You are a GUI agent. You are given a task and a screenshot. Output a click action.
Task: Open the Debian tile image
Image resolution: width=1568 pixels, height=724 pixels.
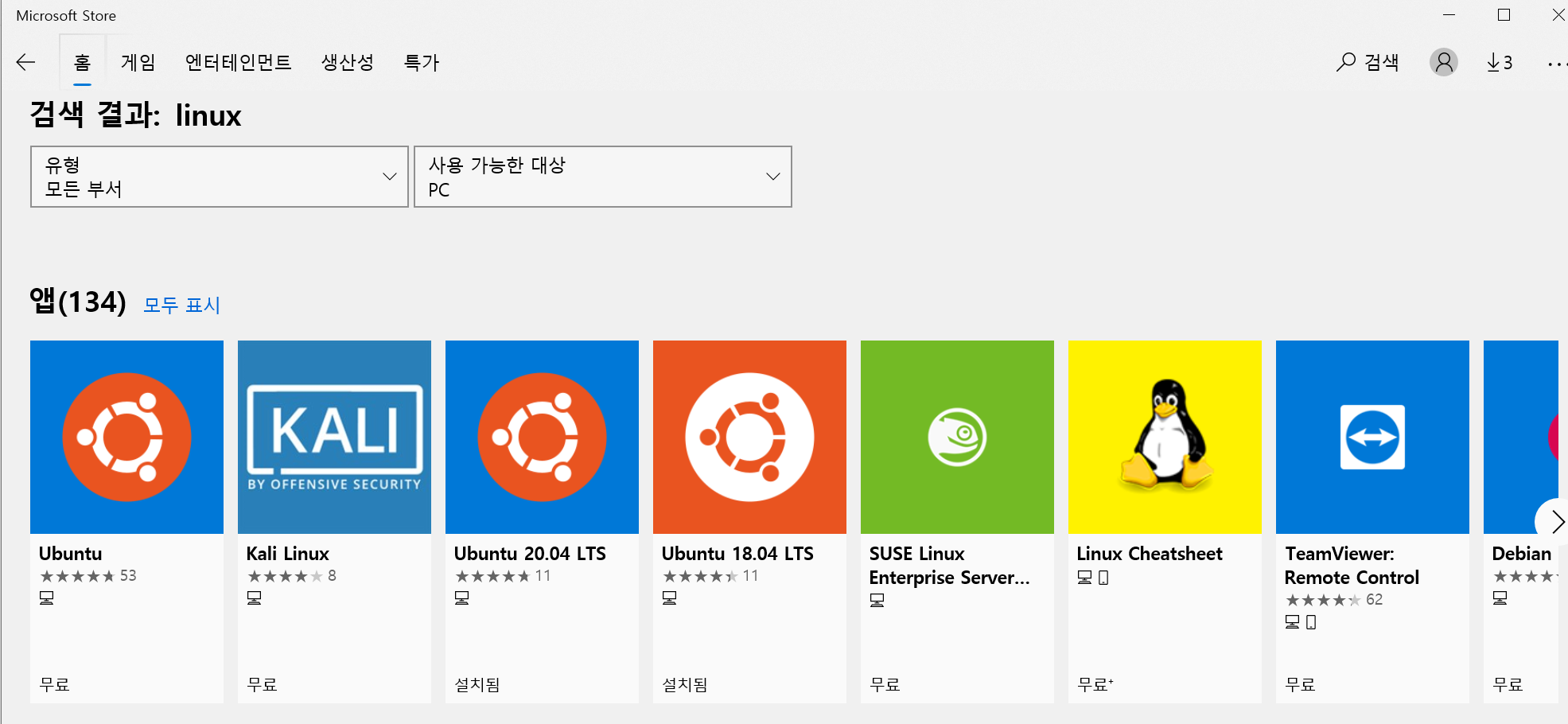1520,437
